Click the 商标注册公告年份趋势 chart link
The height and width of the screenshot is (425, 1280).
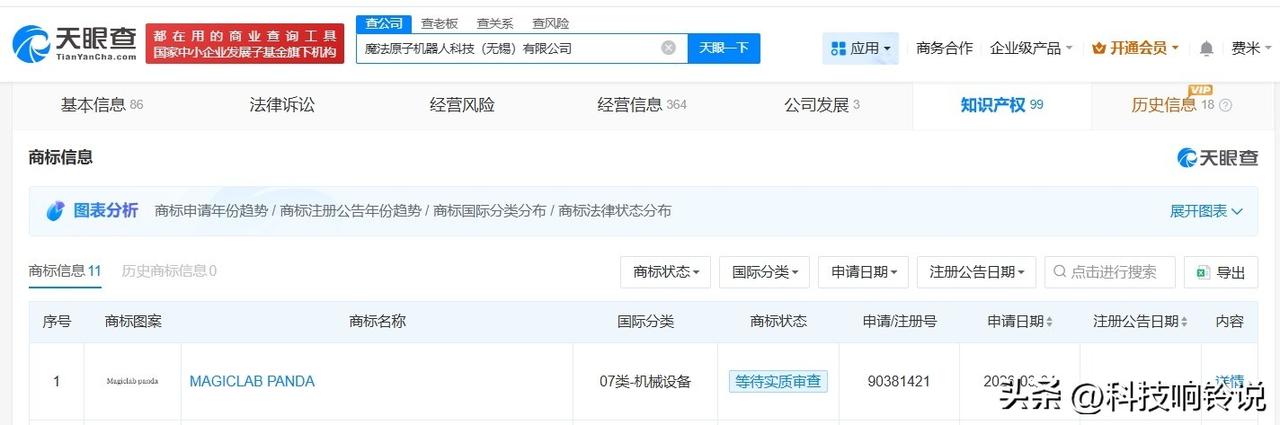350,211
